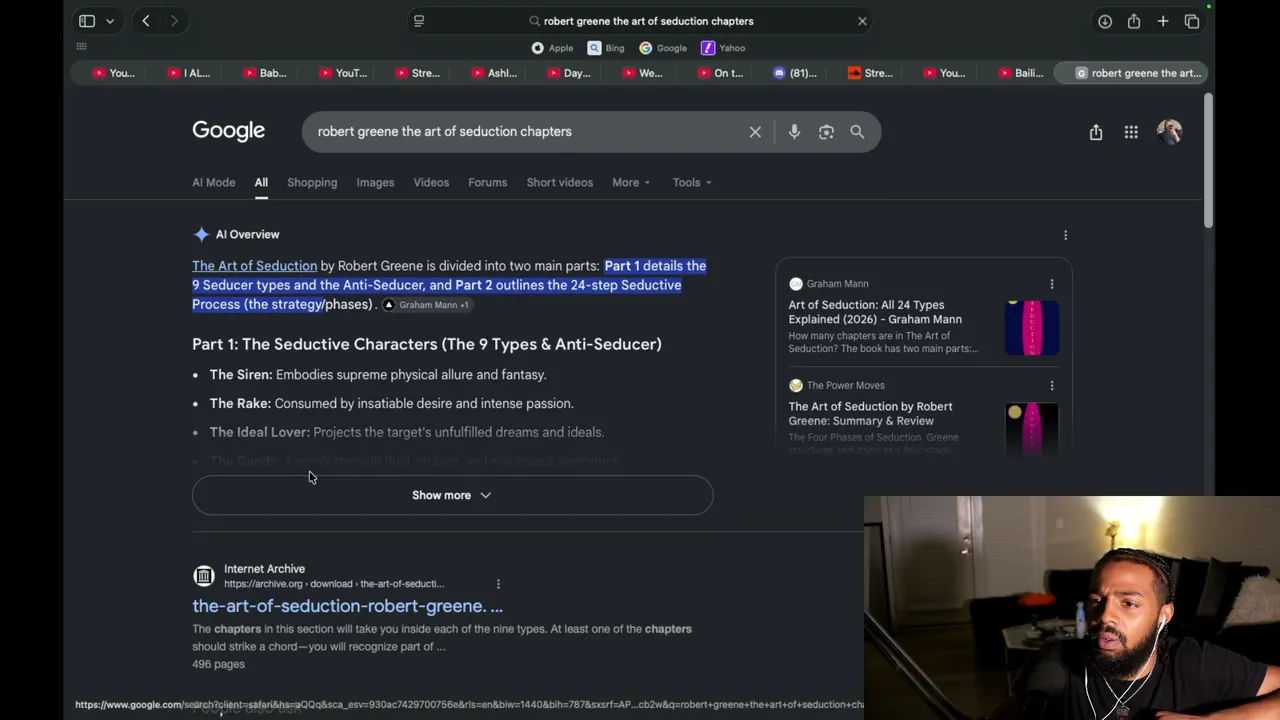The height and width of the screenshot is (720, 1280).
Task: Open 'Art of Seduction: All 24 Types Explained' article
Action: 875,312
